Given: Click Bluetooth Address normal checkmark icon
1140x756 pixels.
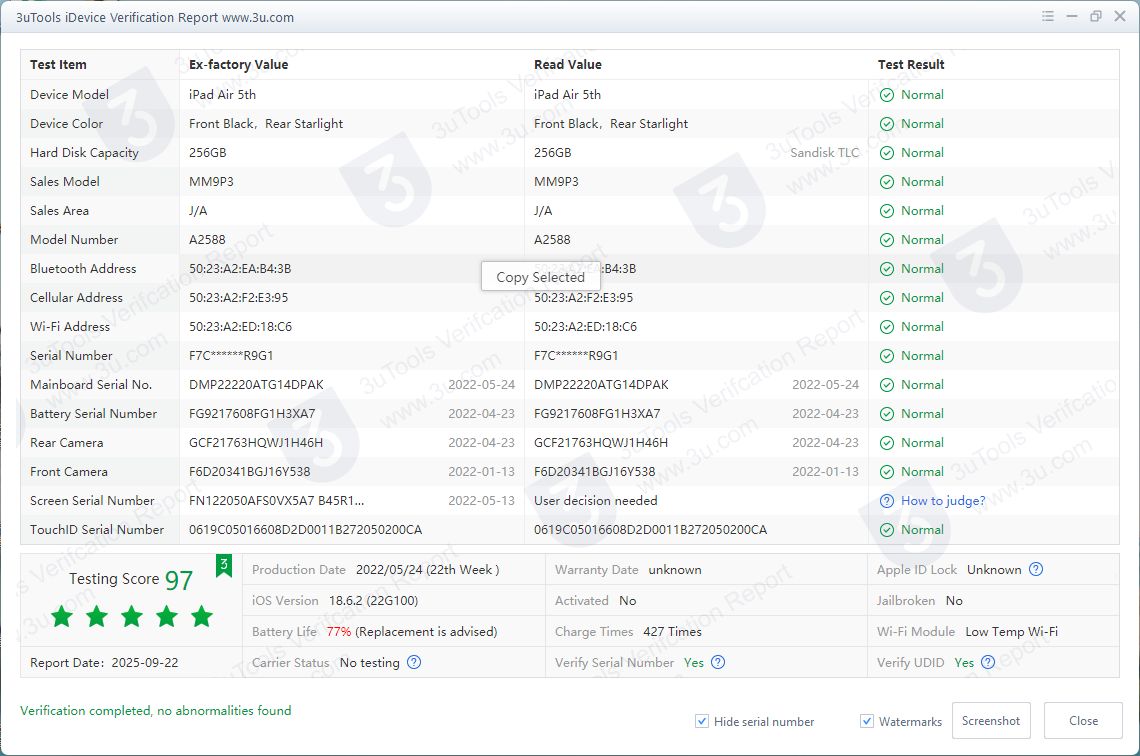Looking at the screenshot, I should click(x=886, y=269).
